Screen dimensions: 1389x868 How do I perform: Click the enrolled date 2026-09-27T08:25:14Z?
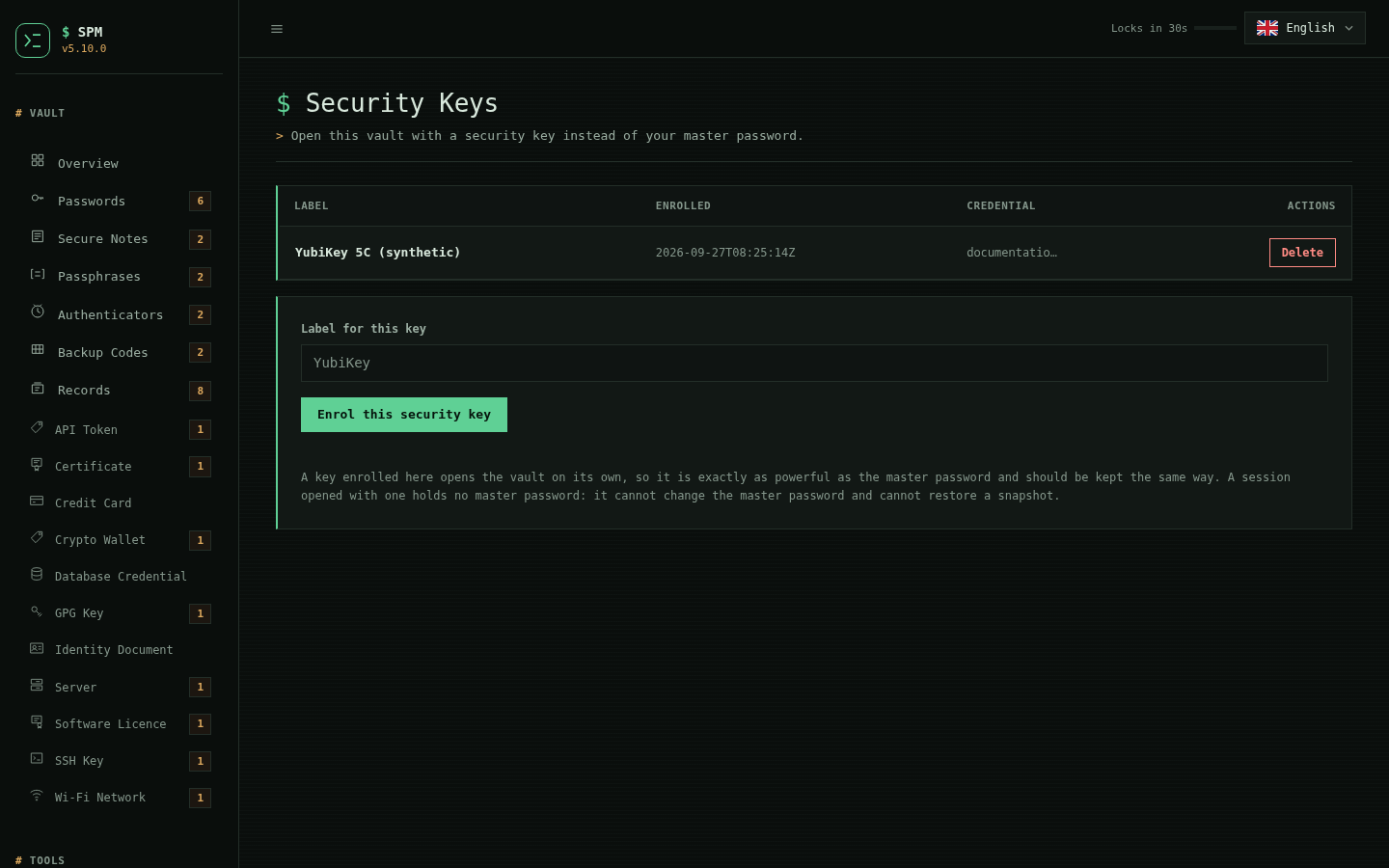coord(725,253)
